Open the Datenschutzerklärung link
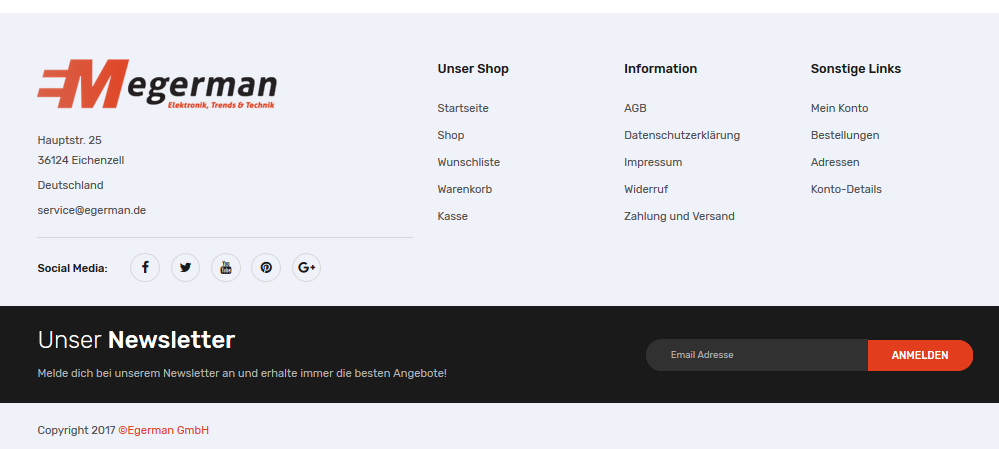 (x=682, y=136)
